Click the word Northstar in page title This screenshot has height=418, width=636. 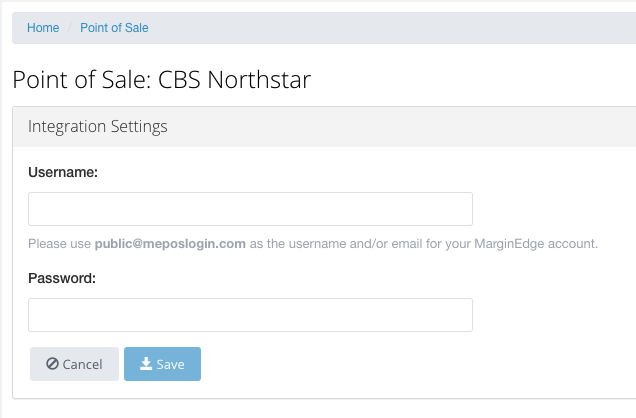click(259, 79)
